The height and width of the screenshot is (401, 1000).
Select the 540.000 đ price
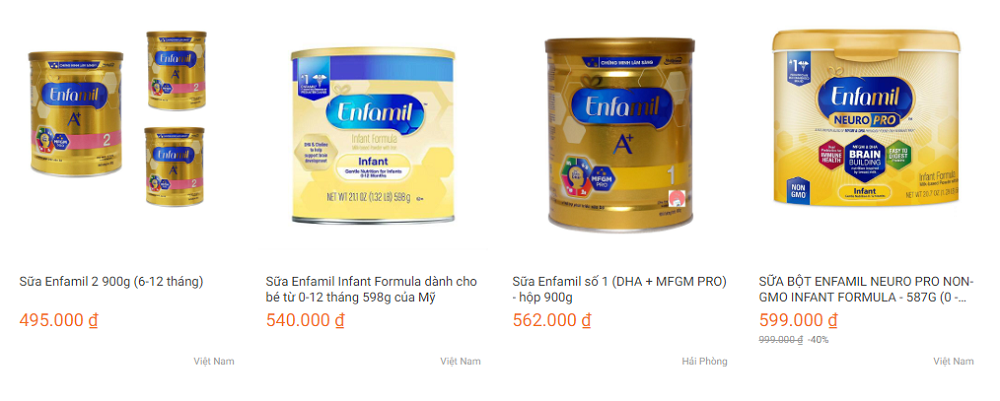[x=305, y=320]
